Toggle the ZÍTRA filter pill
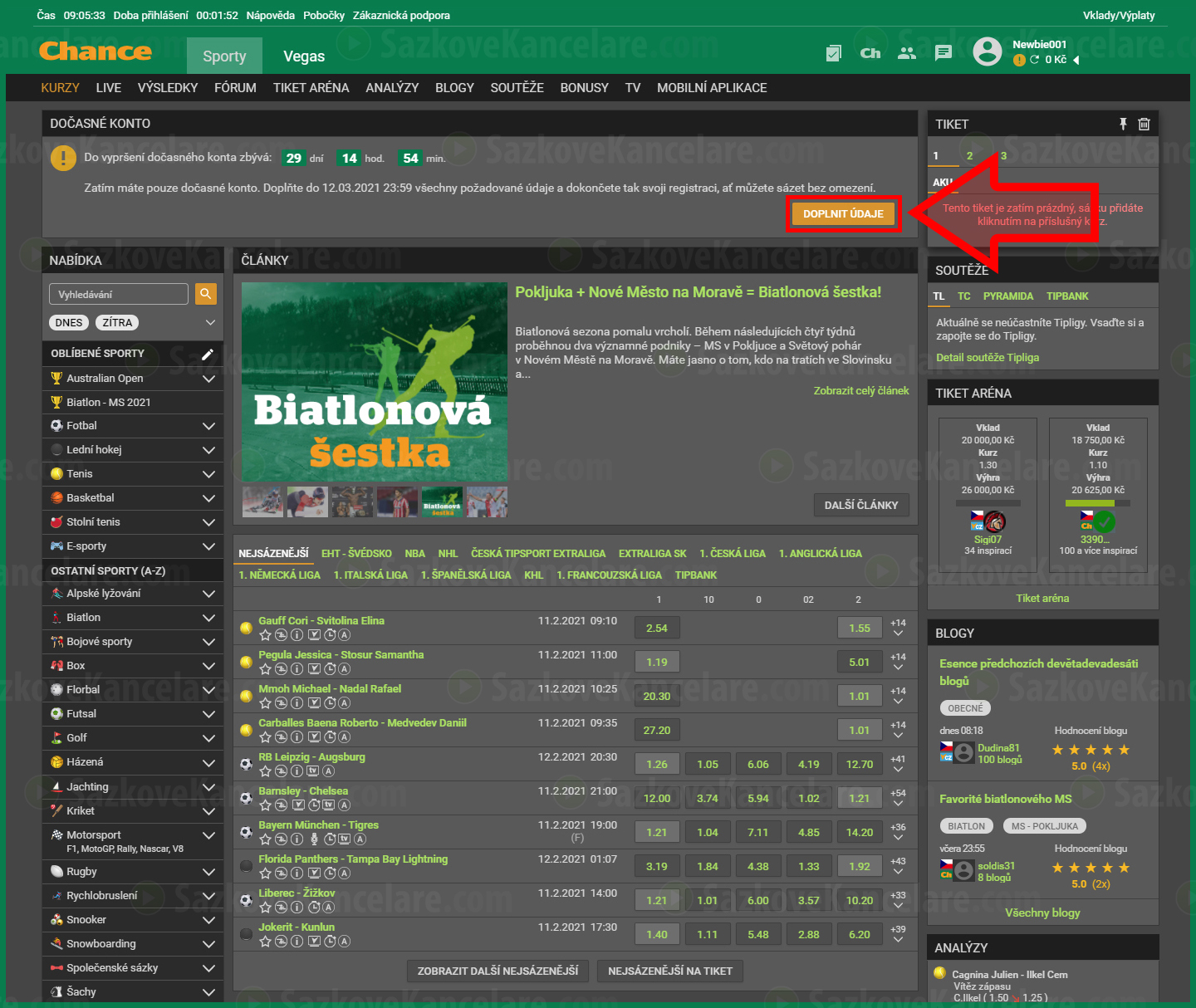1196x1008 pixels. pyautogui.click(x=117, y=323)
